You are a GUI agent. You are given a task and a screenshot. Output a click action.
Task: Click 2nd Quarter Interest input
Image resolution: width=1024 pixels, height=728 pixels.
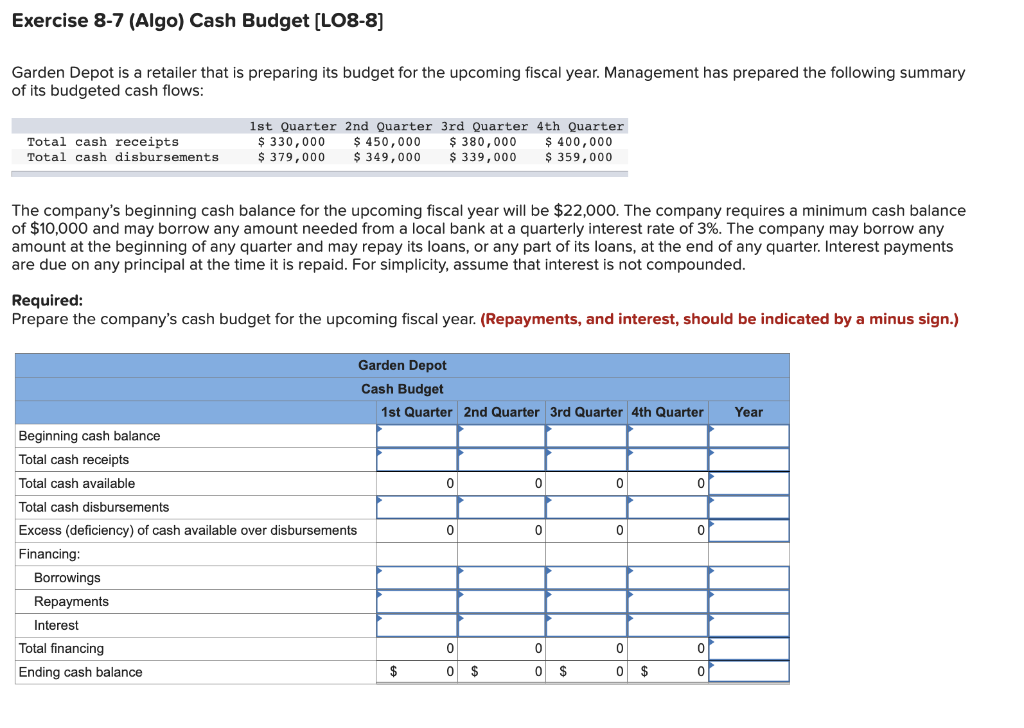pos(502,625)
